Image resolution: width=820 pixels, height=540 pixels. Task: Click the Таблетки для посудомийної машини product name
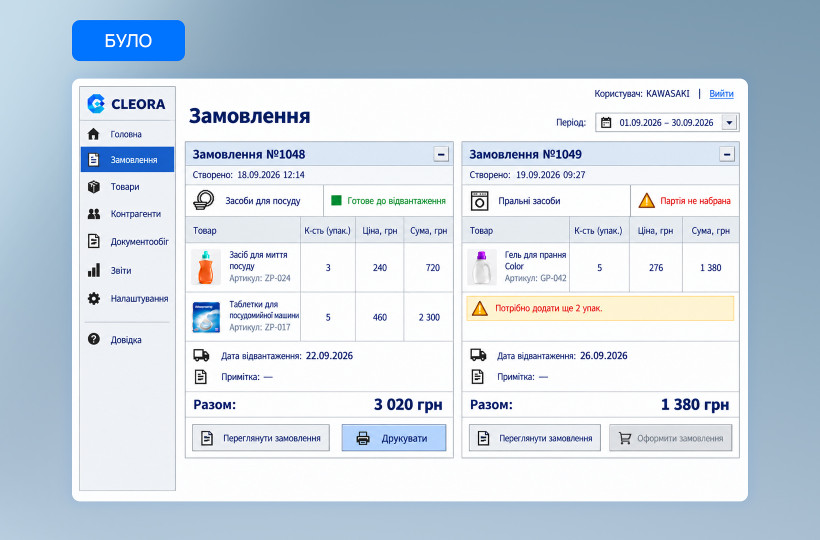264,309
